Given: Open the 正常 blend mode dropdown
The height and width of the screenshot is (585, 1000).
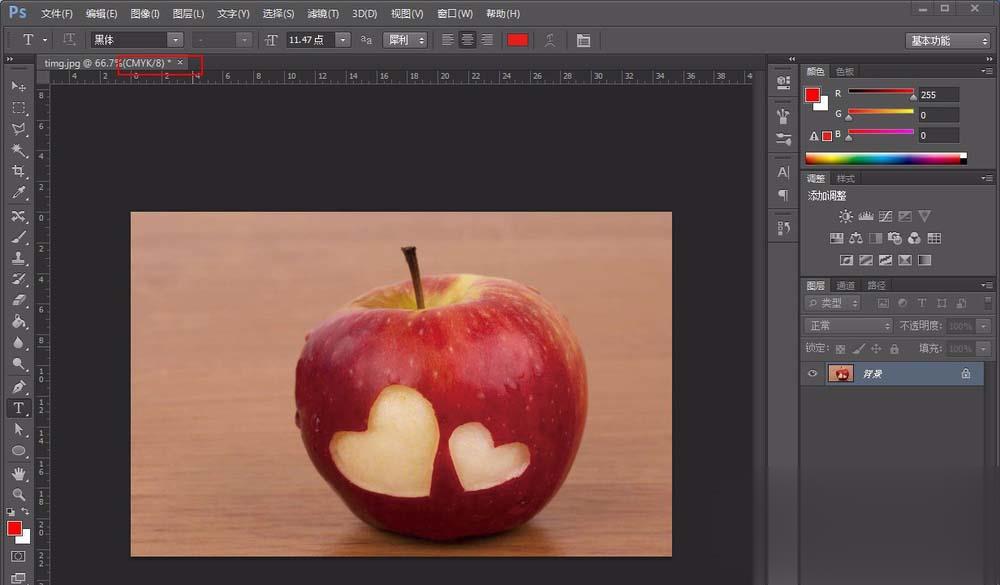Looking at the screenshot, I should [848, 326].
